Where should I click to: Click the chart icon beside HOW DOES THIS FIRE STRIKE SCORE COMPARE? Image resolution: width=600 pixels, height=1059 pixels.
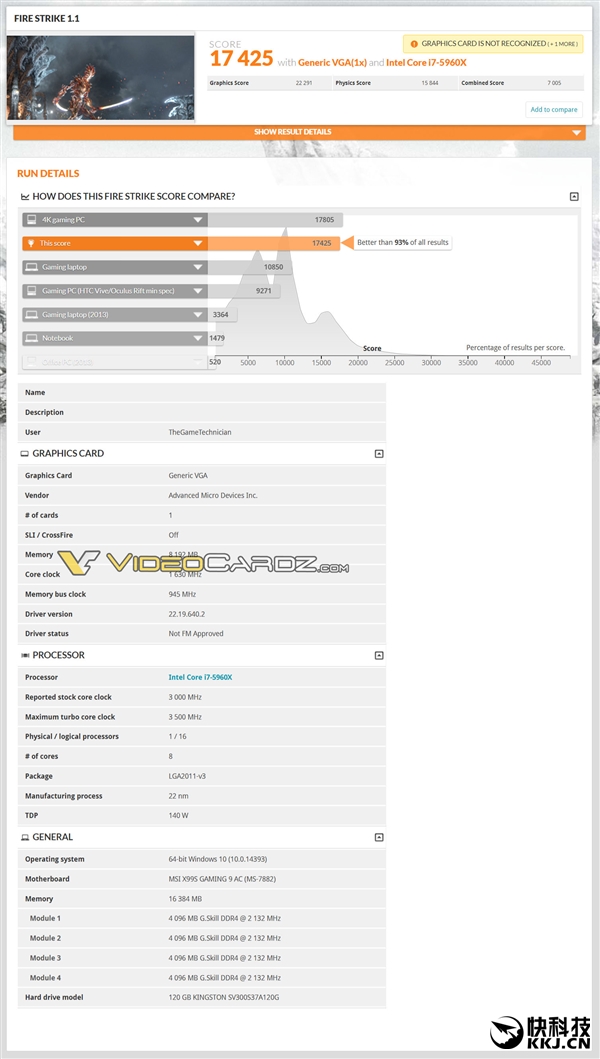pos(25,197)
